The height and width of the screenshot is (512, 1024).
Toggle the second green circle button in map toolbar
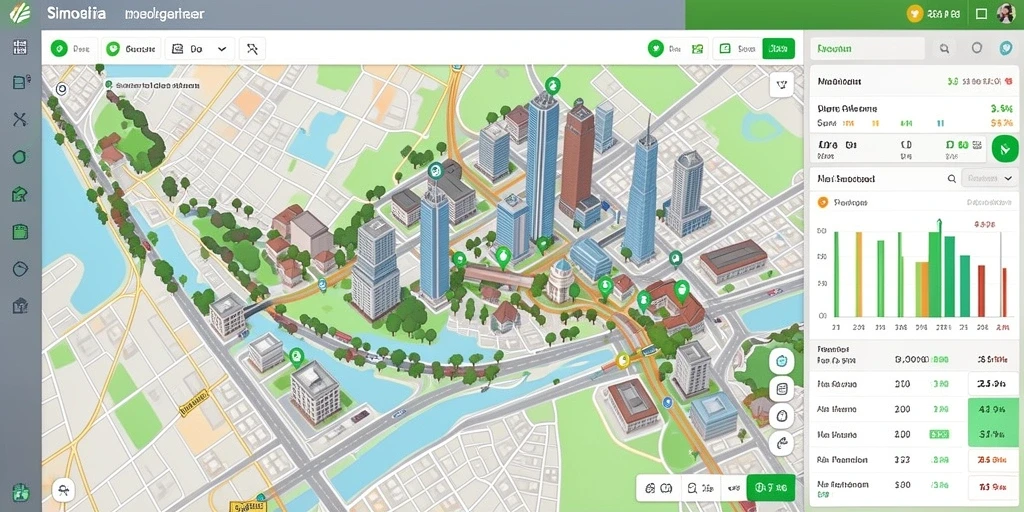point(113,48)
